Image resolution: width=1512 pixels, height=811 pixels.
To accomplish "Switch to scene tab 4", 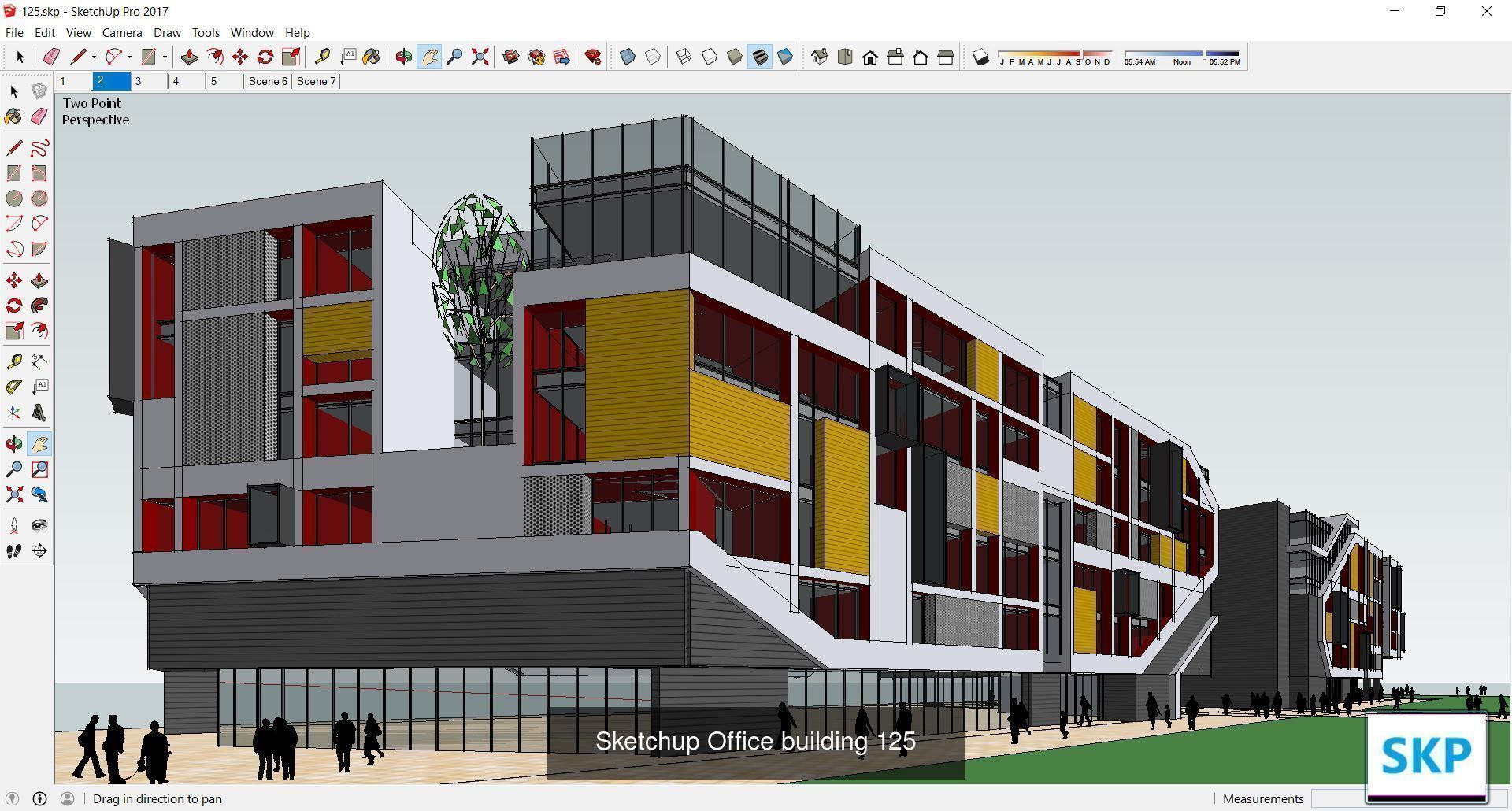I will tap(187, 81).
